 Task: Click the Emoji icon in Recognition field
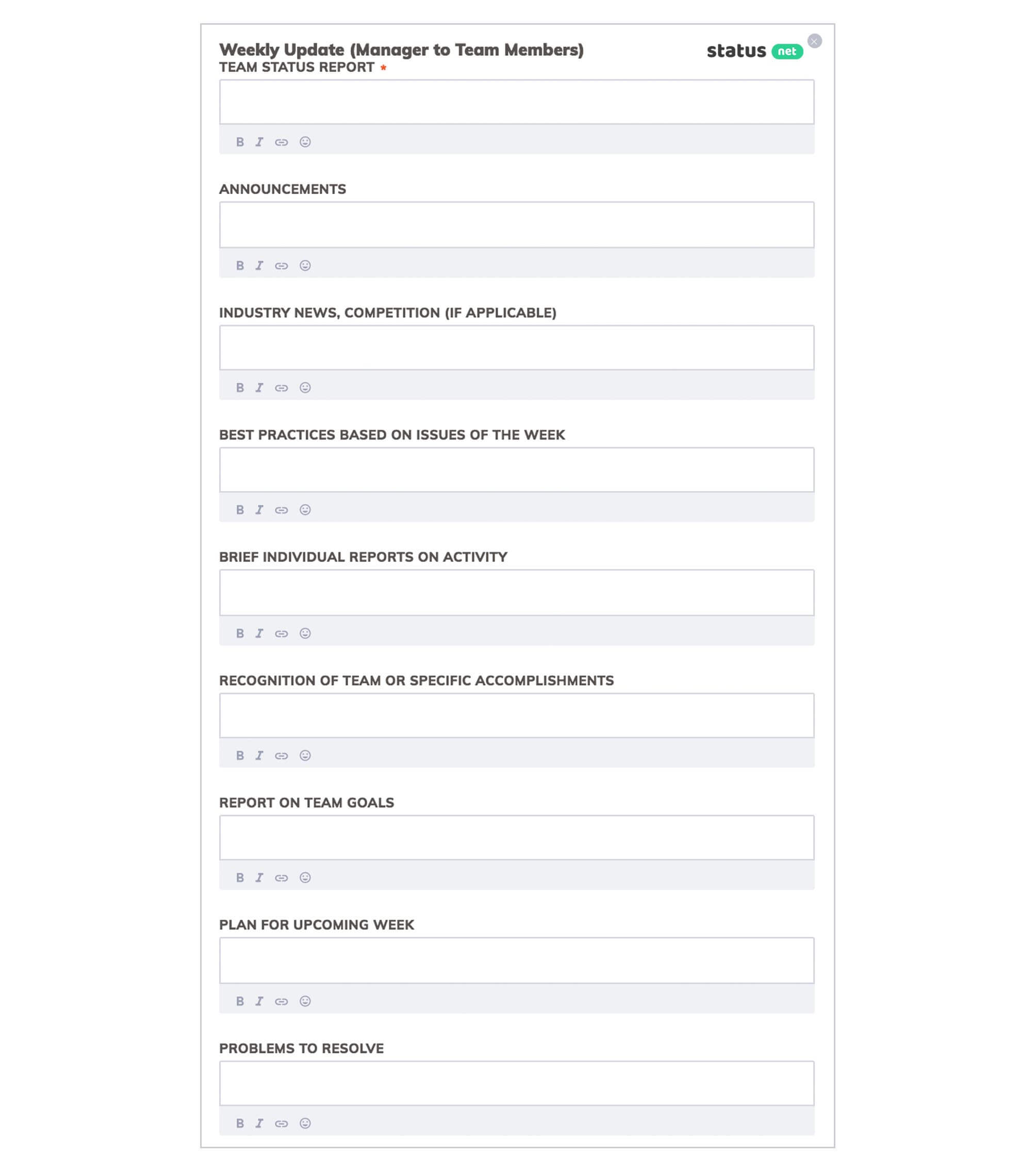[305, 755]
